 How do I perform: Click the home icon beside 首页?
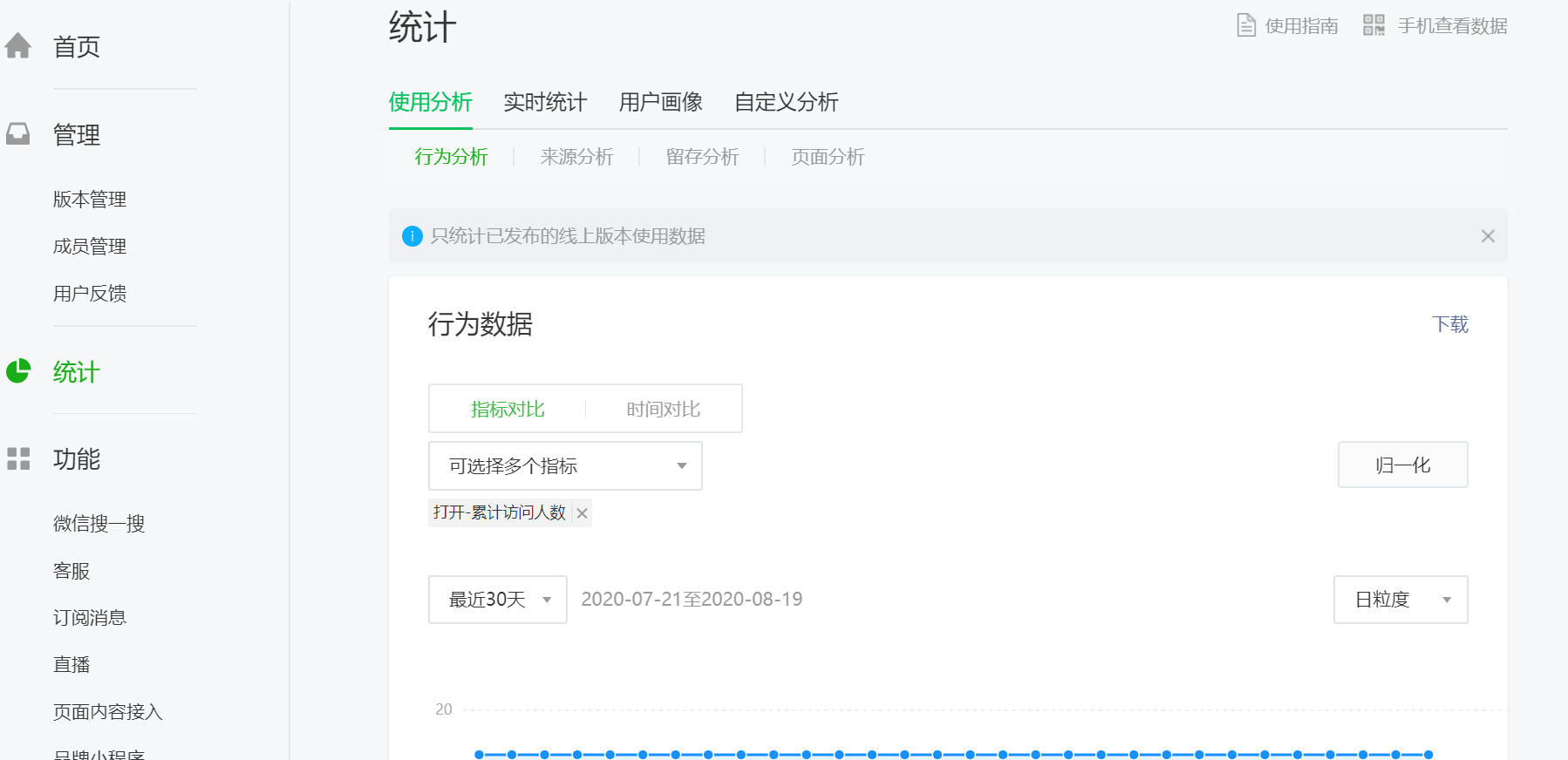(18, 46)
